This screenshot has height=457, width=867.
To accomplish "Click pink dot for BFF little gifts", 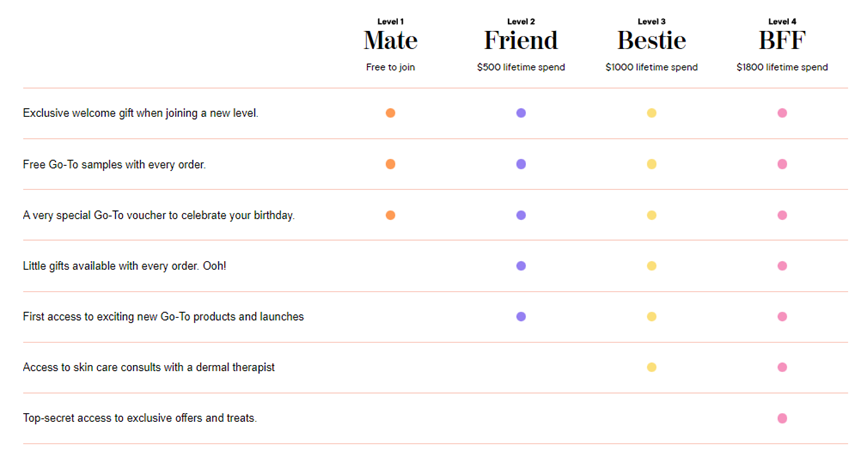I will (x=782, y=266).
